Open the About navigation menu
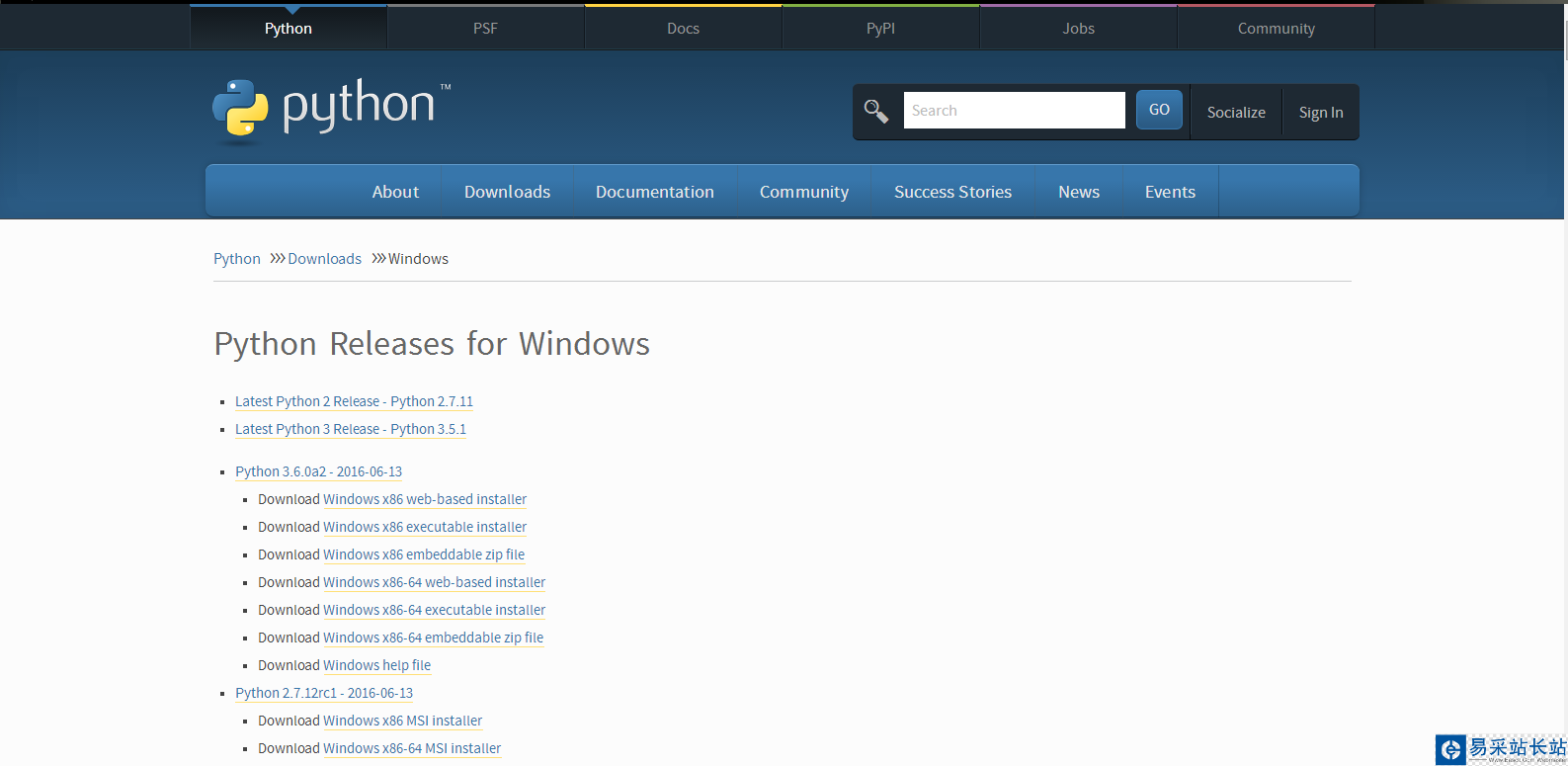Image resolution: width=1568 pixels, height=766 pixels. [395, 192]
